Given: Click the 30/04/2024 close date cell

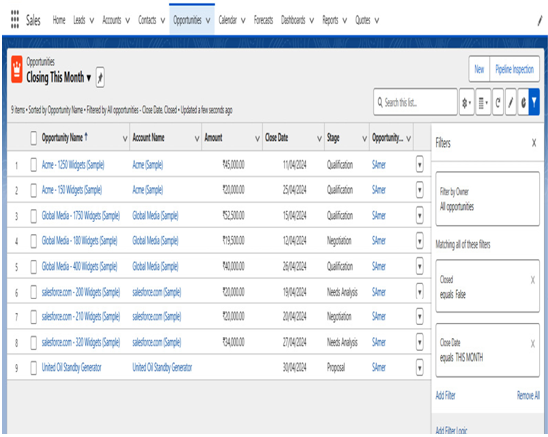Looking at the screenshot, I should pyautogui.click(x=295, y=367).
